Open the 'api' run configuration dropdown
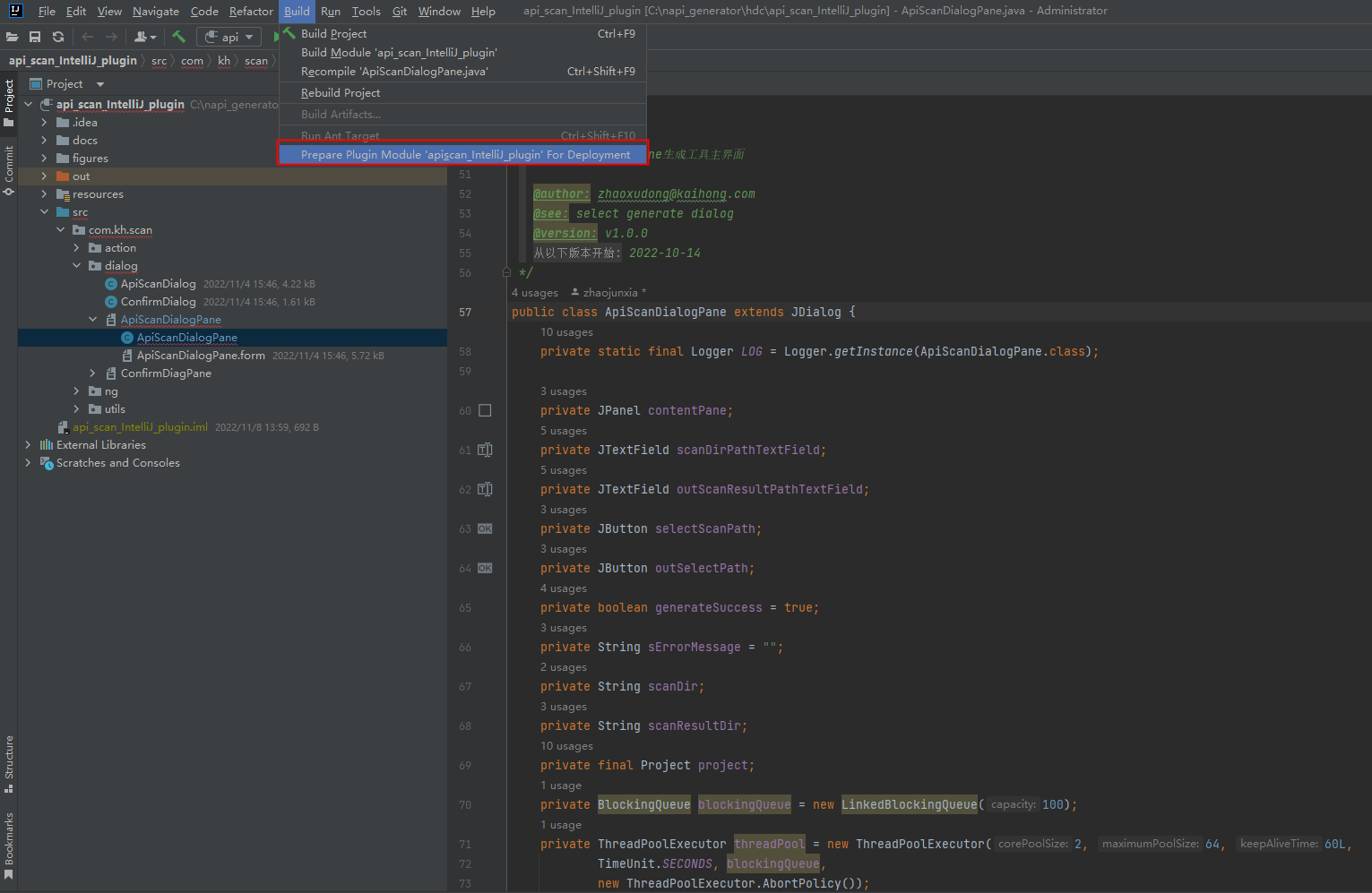Screen dimensions: 1372x893 click(229, 37)
